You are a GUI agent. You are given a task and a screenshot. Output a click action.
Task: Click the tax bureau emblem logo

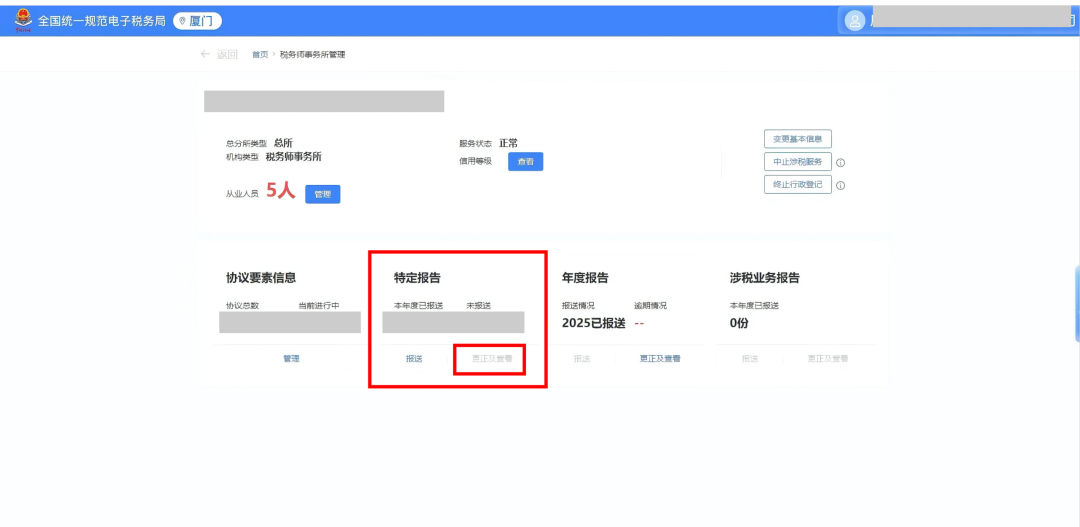[23, 21]
